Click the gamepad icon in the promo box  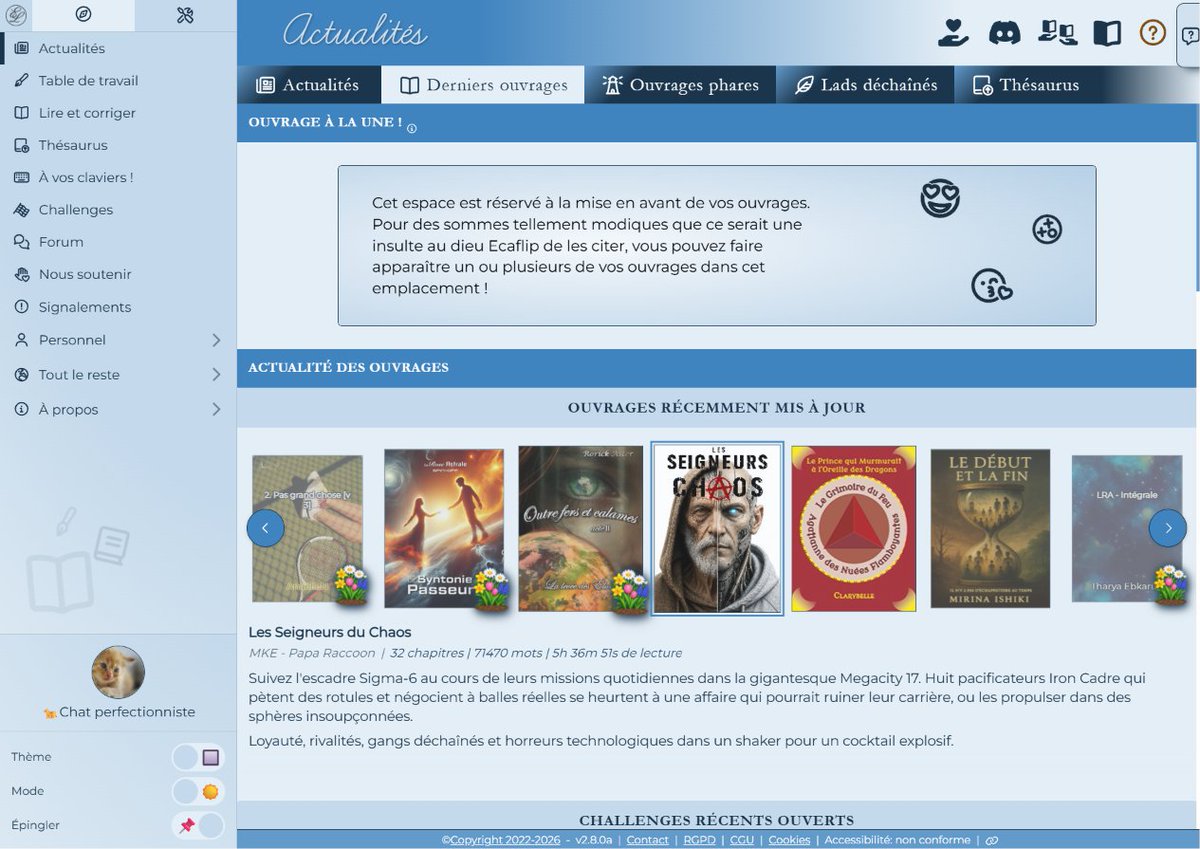1047,229
